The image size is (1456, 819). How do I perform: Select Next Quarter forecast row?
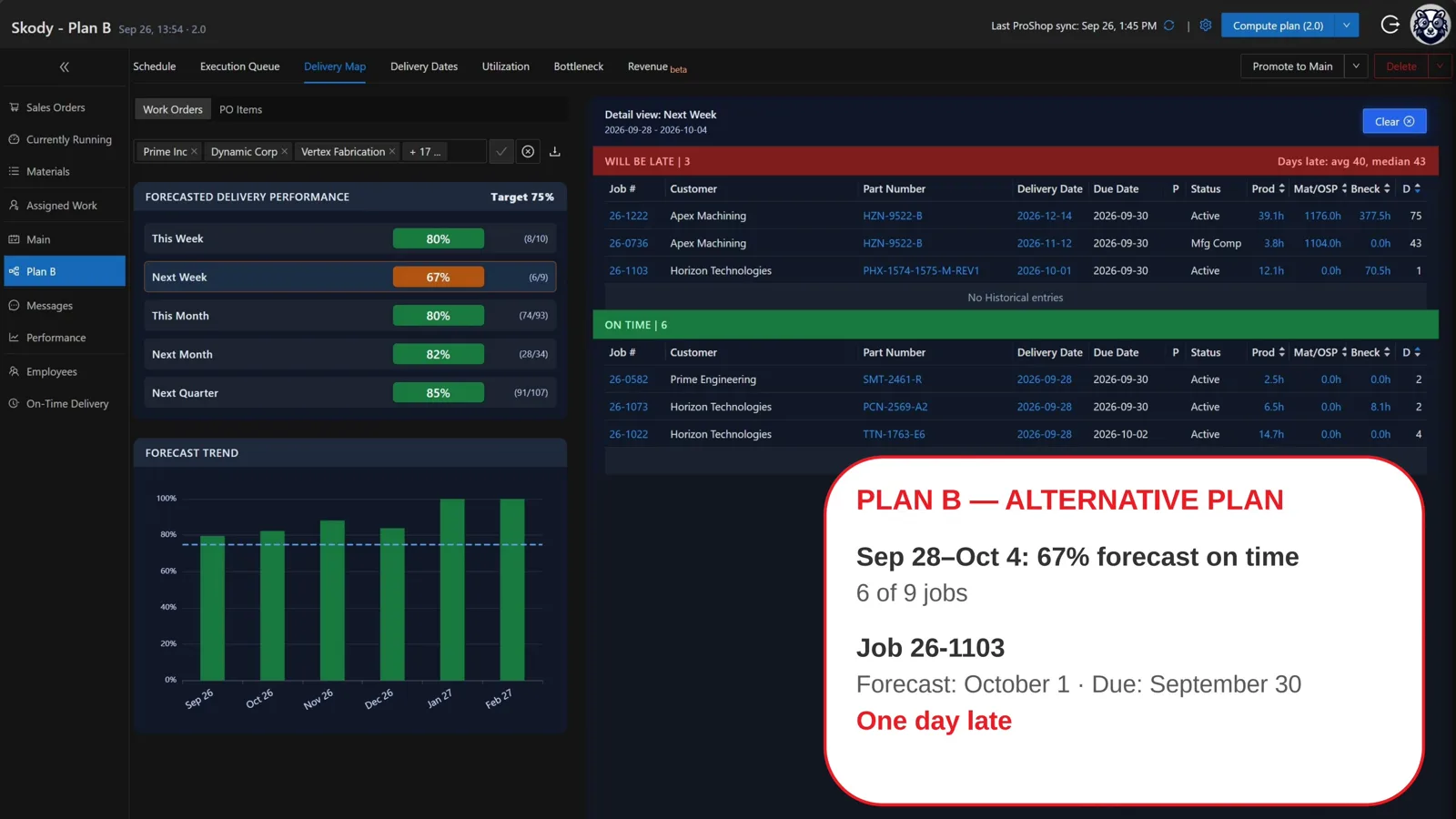(x=350, y=393)
